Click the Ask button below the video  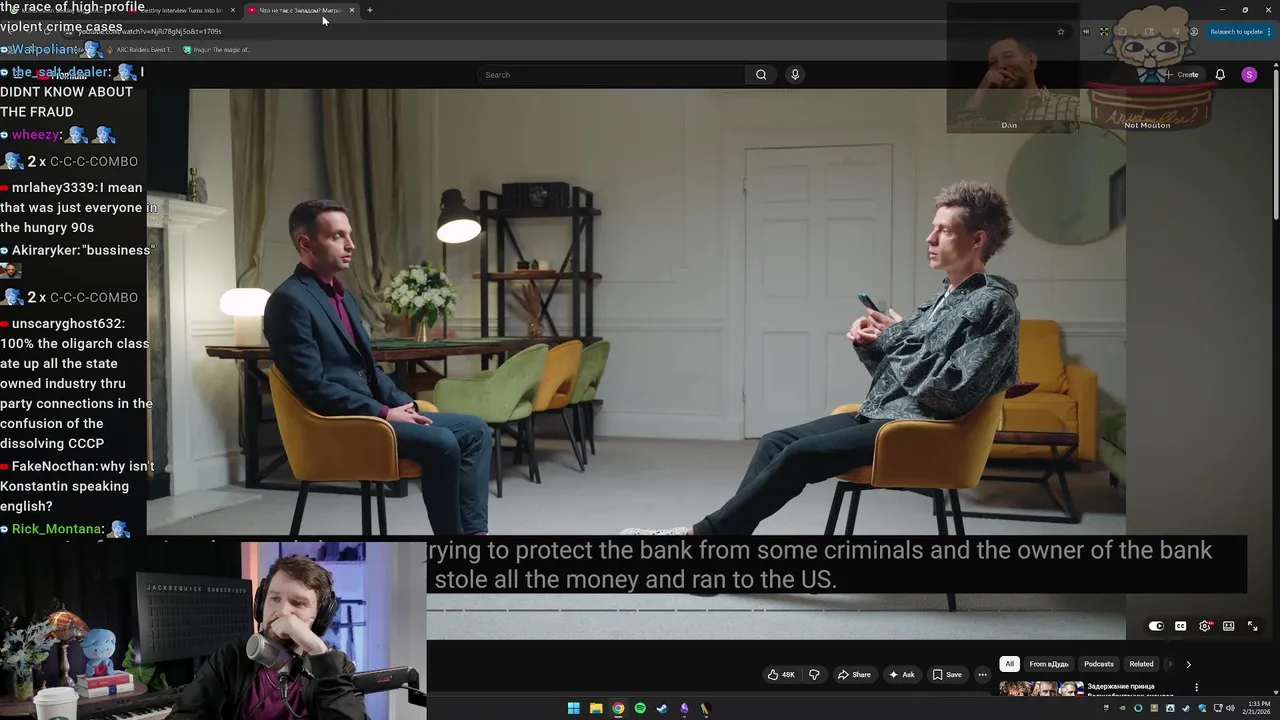pyautogui.click(x=901, y=674)
